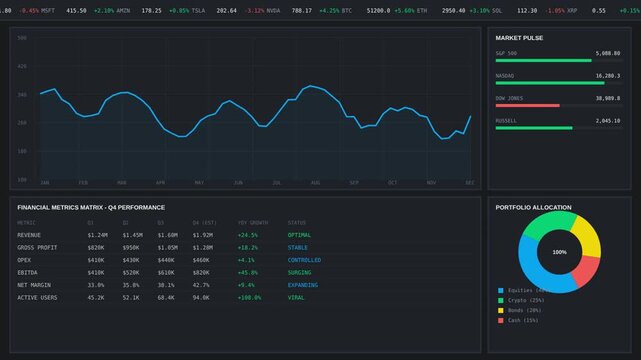This screenshot has height=360, width=641.
Task: Click the XRP ticker symbol
Action: (572, 11)
